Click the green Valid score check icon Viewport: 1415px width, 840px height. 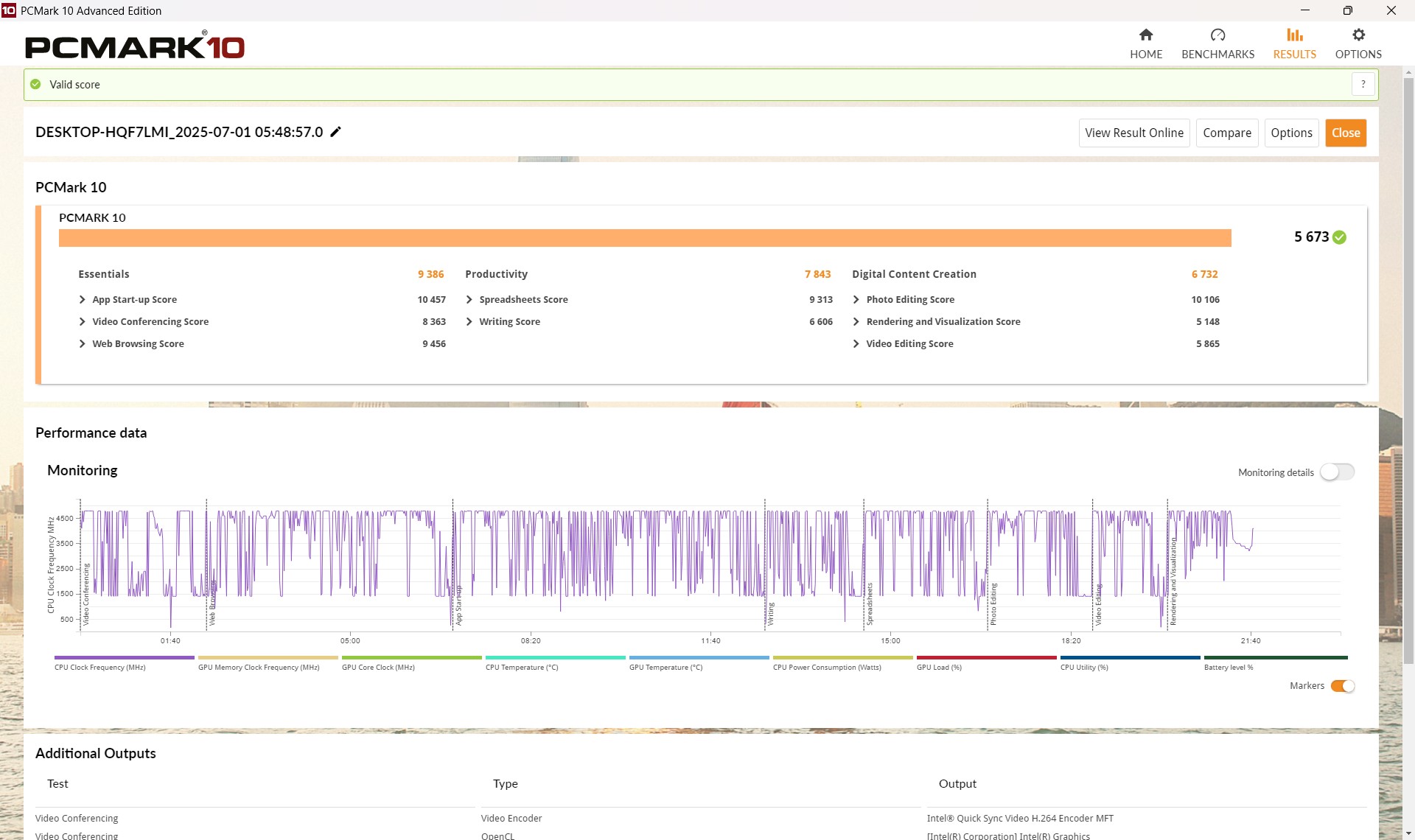(35, 84)
